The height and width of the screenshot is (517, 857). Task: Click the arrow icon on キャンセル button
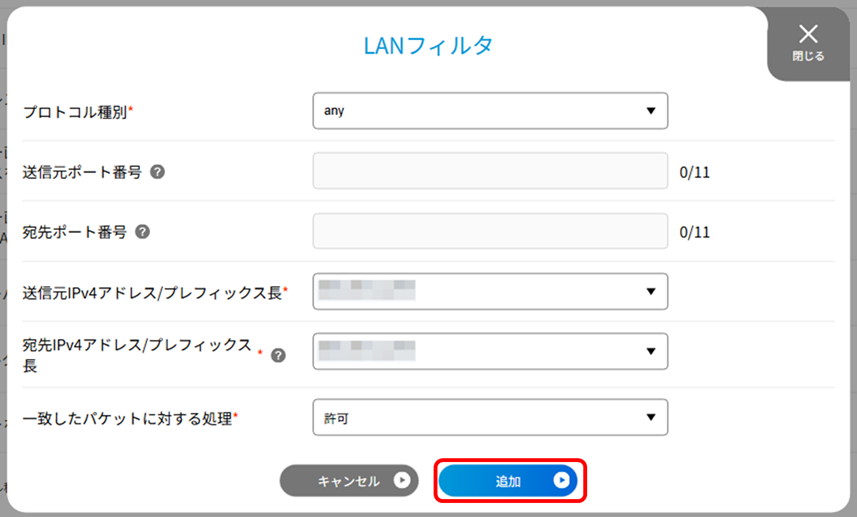402,481
